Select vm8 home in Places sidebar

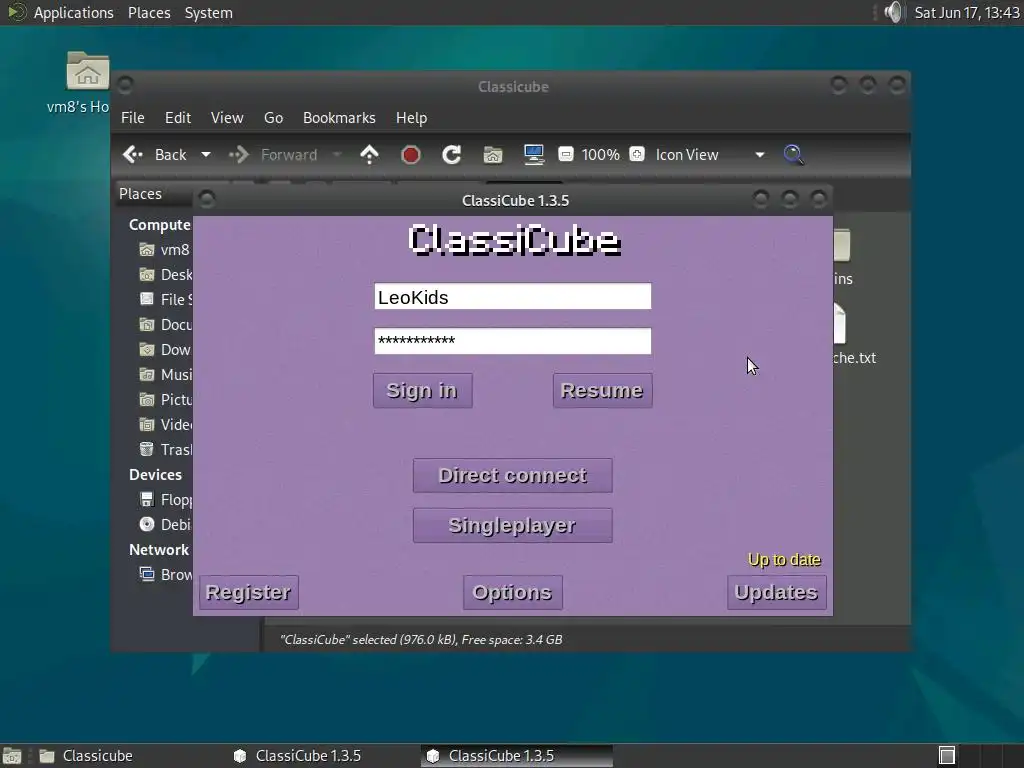point(165,249)
